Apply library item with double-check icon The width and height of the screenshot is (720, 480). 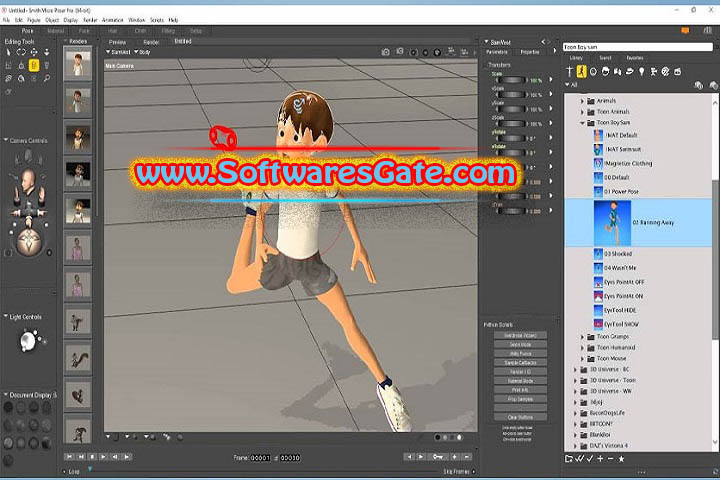(x=579, y=458)
